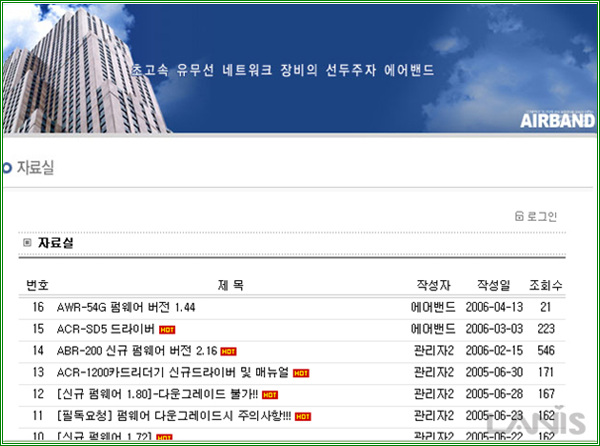The image size is (600, 446).
Task: Click banner slogan 초고속 유무선 네트워크 장비의 선두주자 에어밴드
Action: (x=283, y=70)
